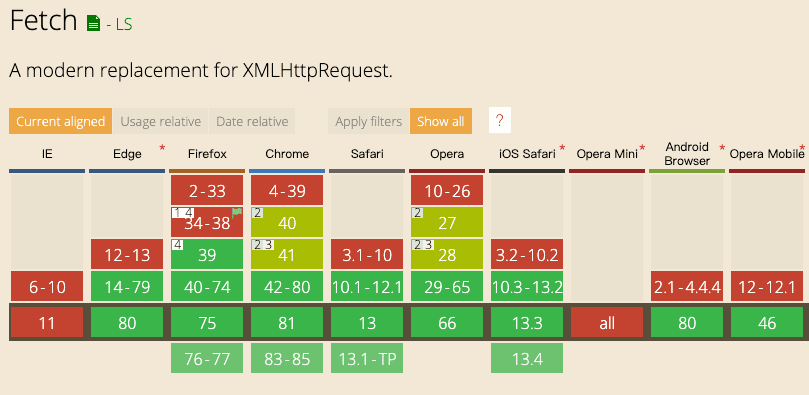Click the Android Browser column header

(687, 154)
